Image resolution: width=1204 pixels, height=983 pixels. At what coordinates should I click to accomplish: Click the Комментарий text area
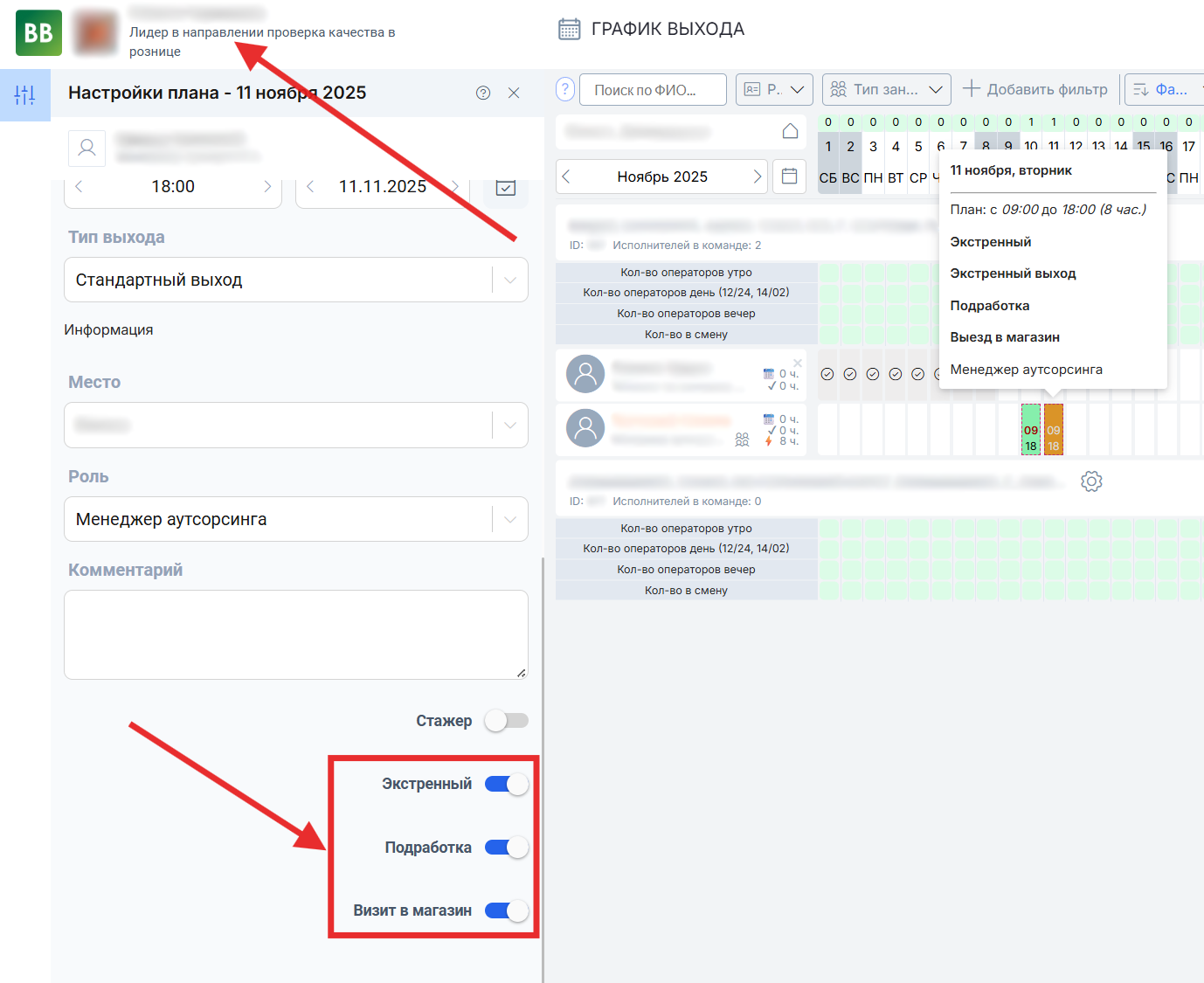point(295,634)
